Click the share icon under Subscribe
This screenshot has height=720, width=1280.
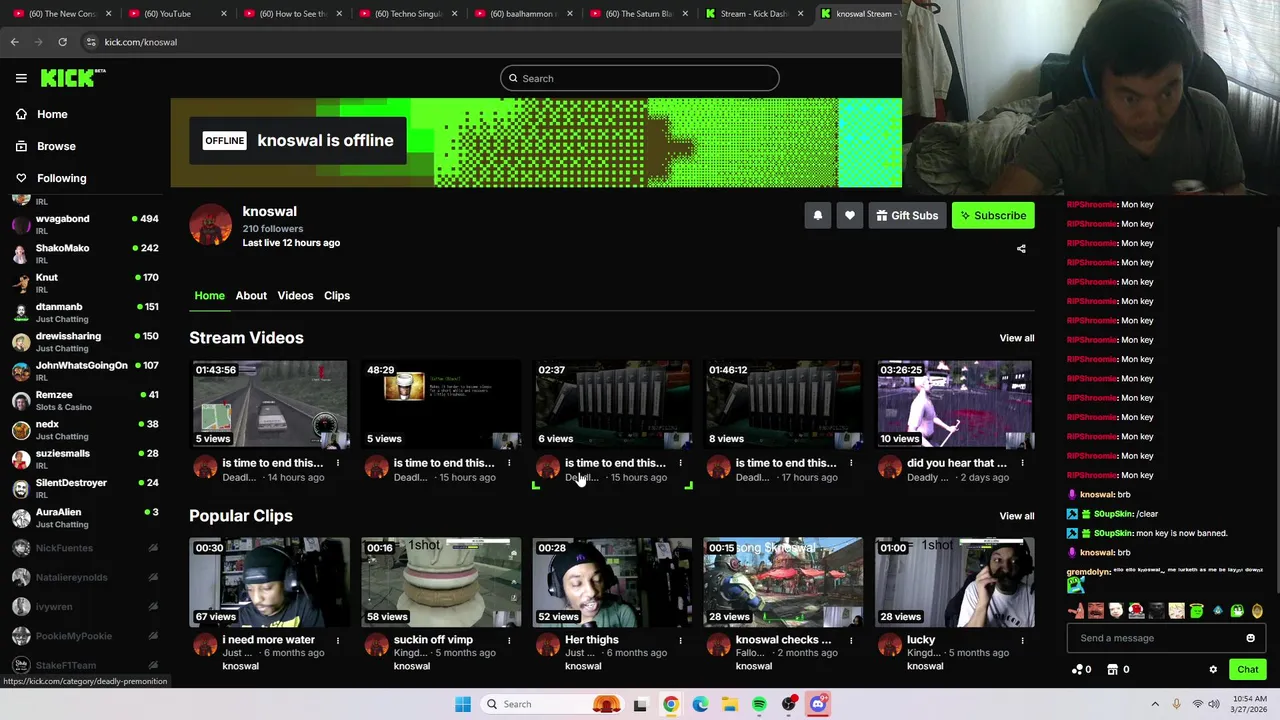click(1021, 249)
